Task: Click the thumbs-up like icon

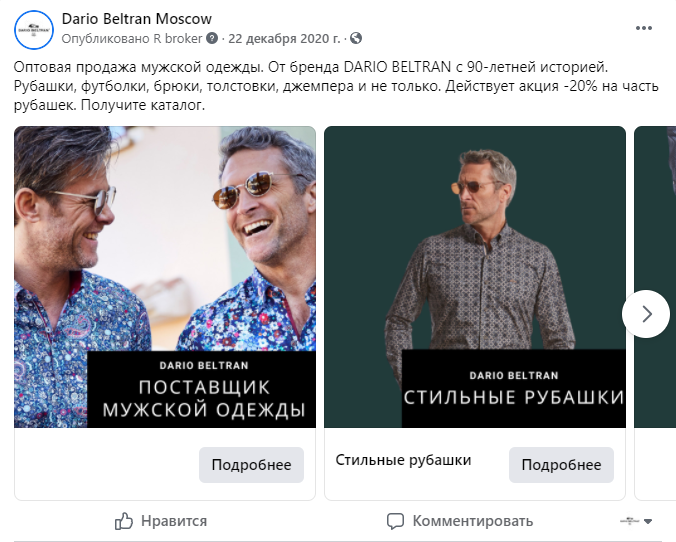Action: [x=124, y=520]
